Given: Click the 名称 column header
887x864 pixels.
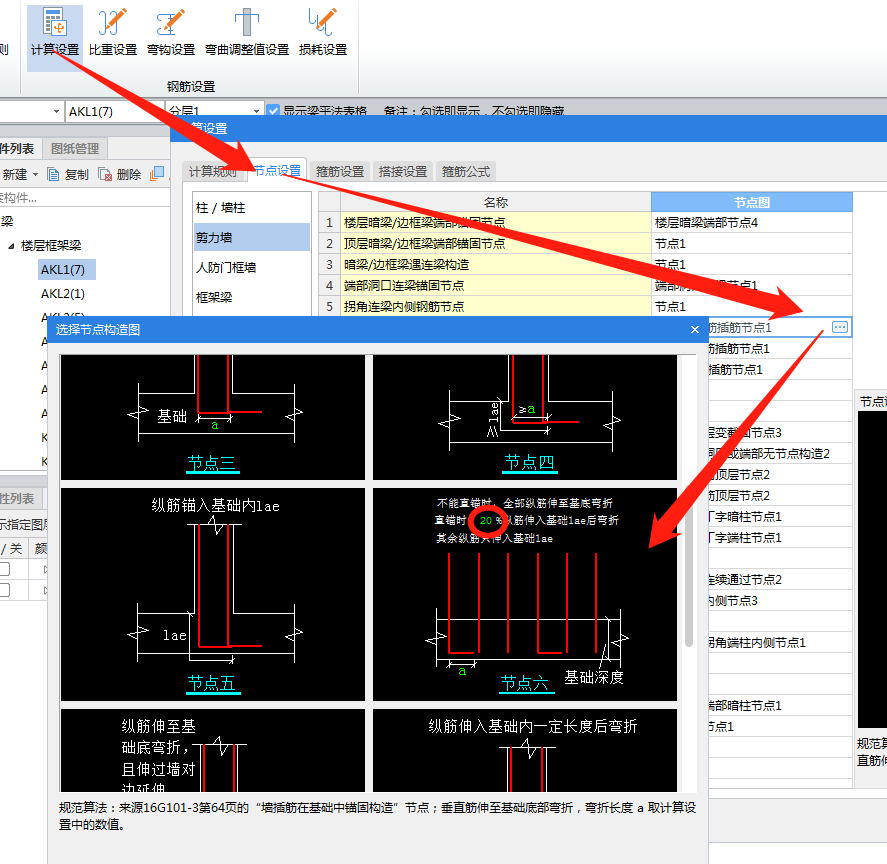Looking at the screenshot, I should pyautogui.click(x=496, y=202).
